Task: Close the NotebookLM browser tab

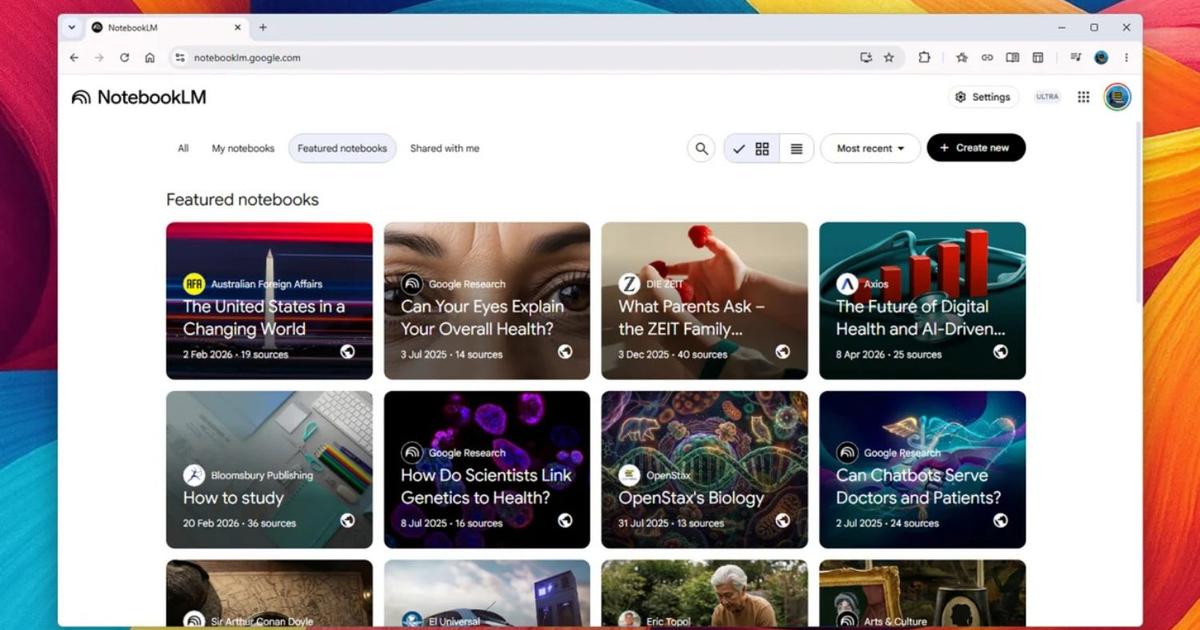Action: tap(238, 28)
